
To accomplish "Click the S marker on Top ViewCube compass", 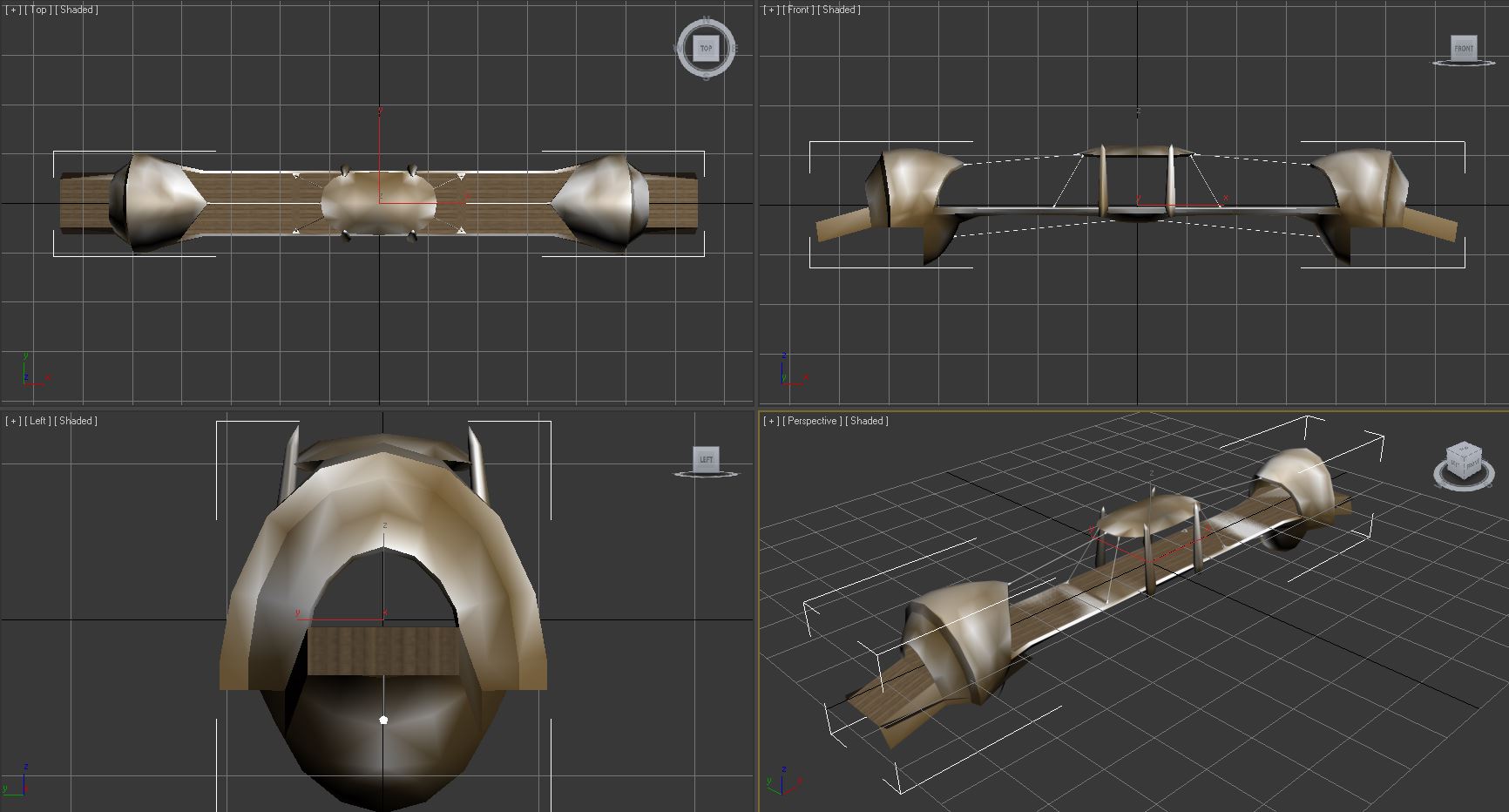I will [706, 77].
